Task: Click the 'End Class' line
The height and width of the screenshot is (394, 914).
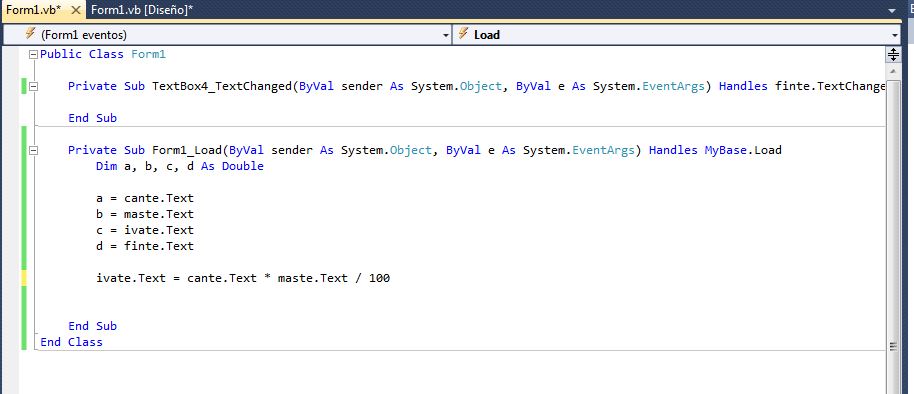Action: 71,342
